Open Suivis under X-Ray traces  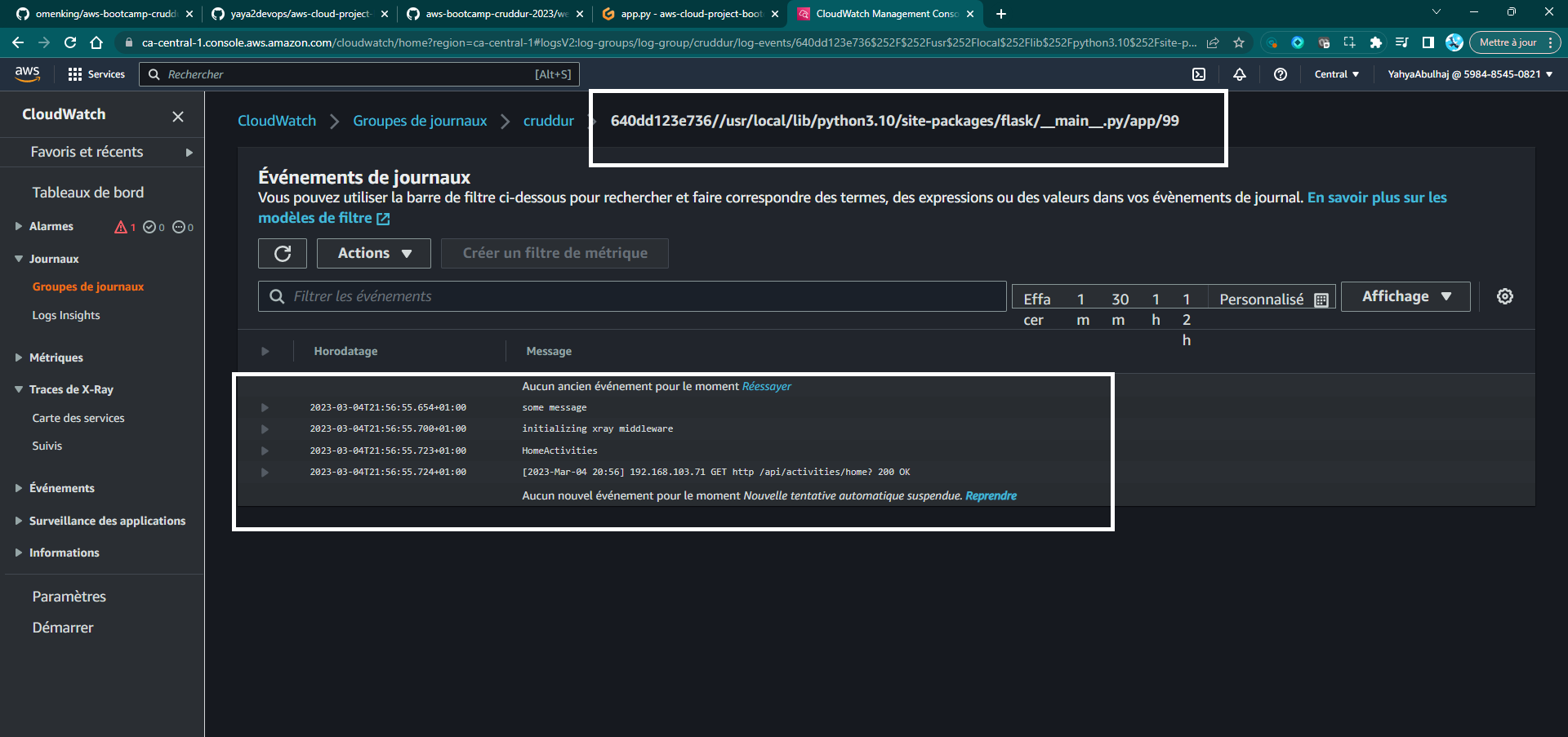point(47,446)
